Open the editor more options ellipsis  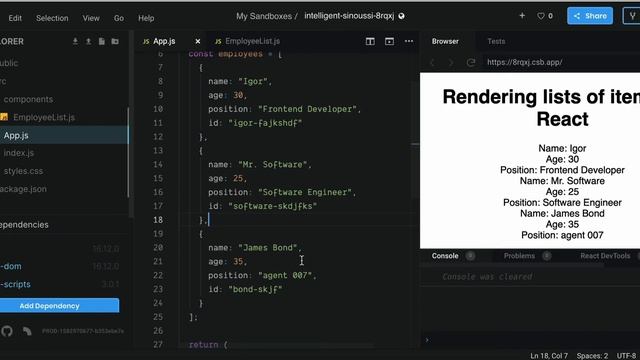coord(409,41)
